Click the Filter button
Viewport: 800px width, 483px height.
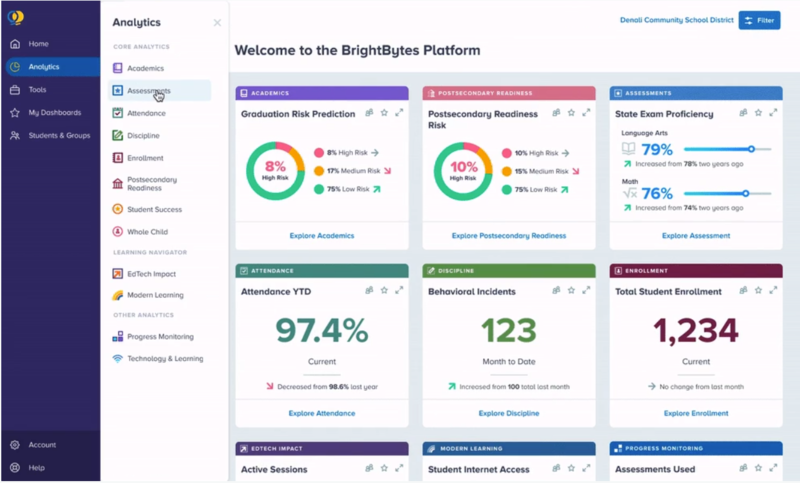pyautogui.click(x=759, y=20)
